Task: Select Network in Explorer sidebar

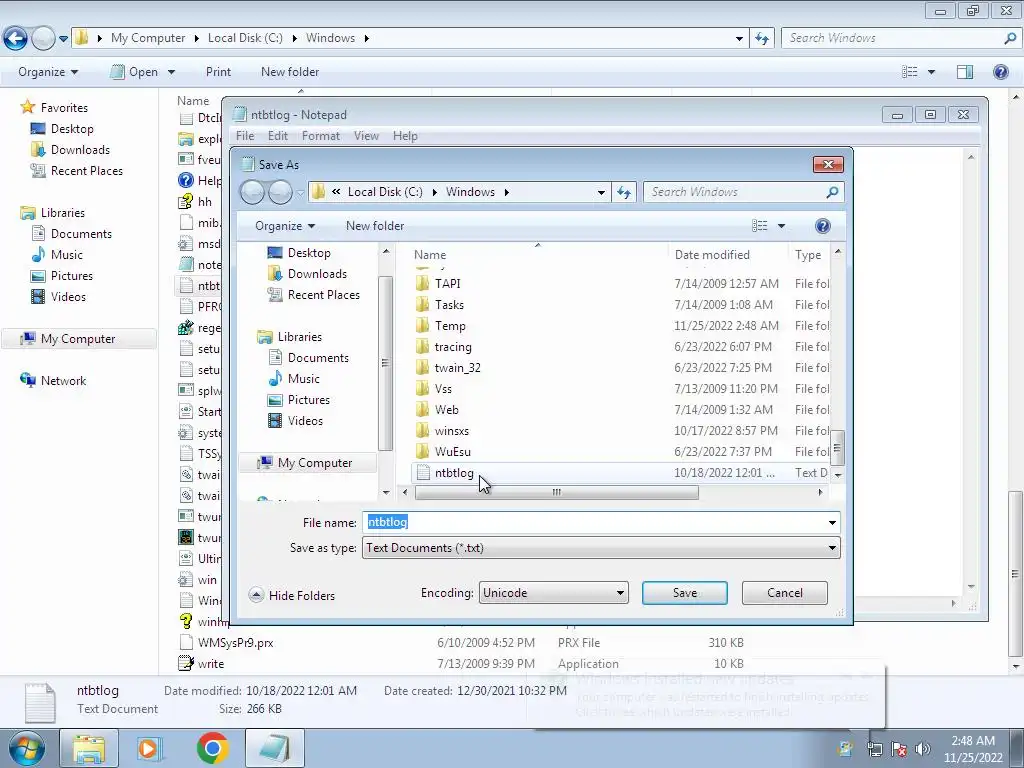Action: coord(54,381)
